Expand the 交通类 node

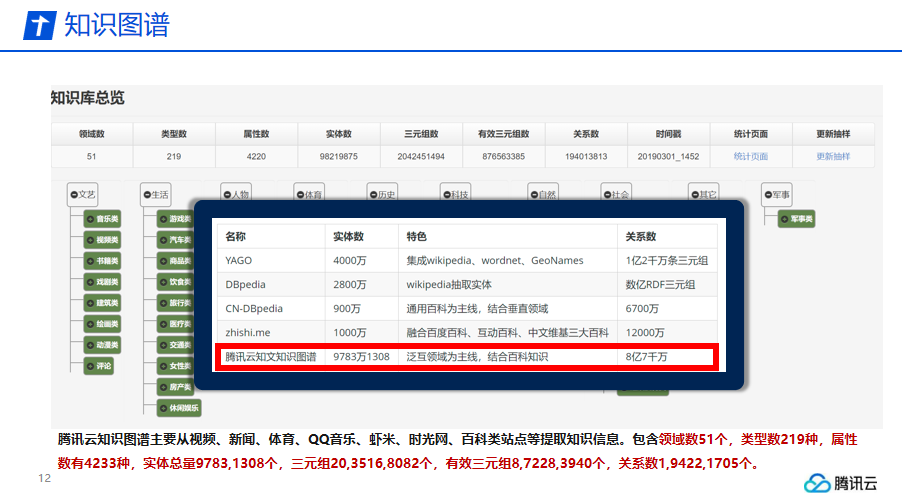(163, 345)
